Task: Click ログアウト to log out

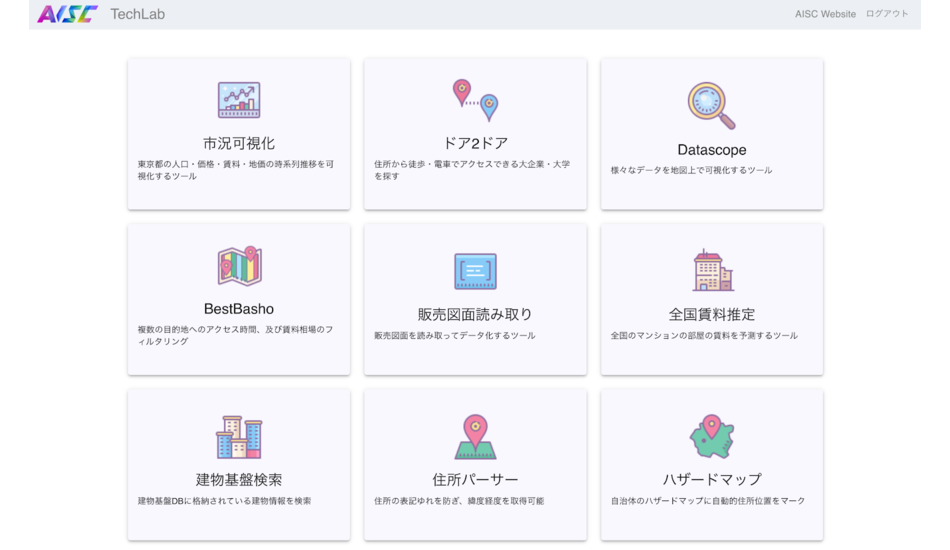Action: pos(887,14)
